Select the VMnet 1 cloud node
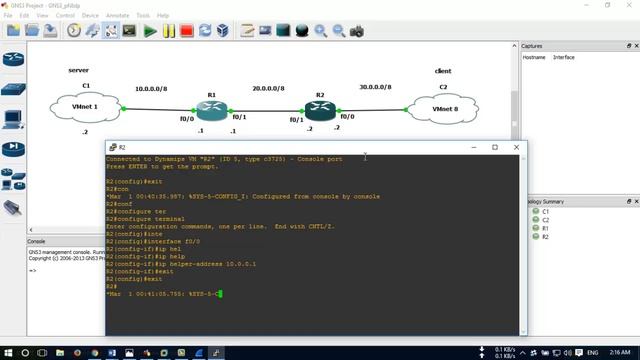 [85, 107]
